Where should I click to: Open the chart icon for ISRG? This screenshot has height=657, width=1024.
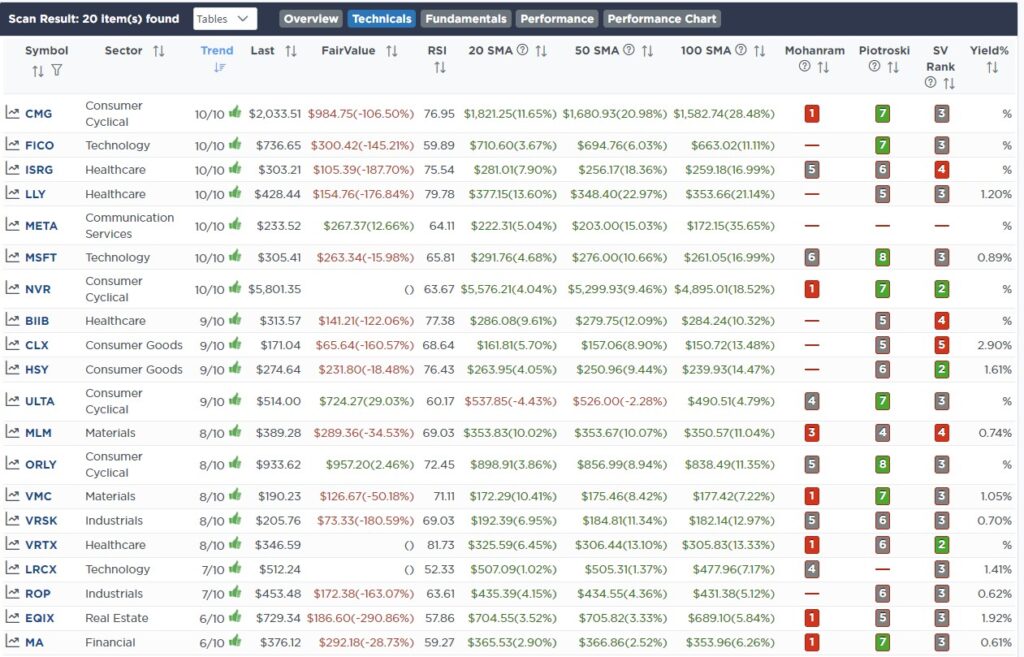pos(12,168)
